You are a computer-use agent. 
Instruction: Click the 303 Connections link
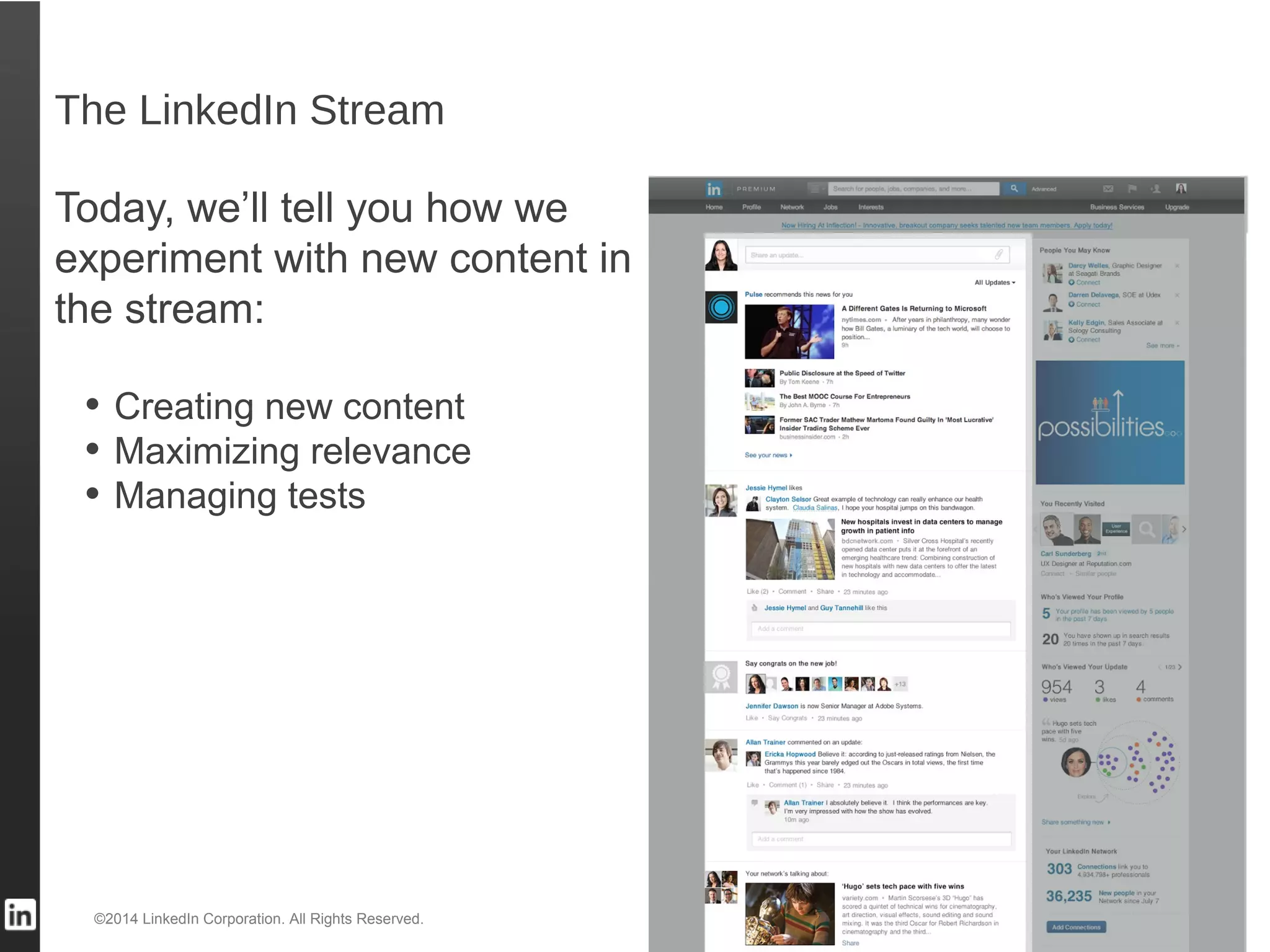tap(1098, 870)
